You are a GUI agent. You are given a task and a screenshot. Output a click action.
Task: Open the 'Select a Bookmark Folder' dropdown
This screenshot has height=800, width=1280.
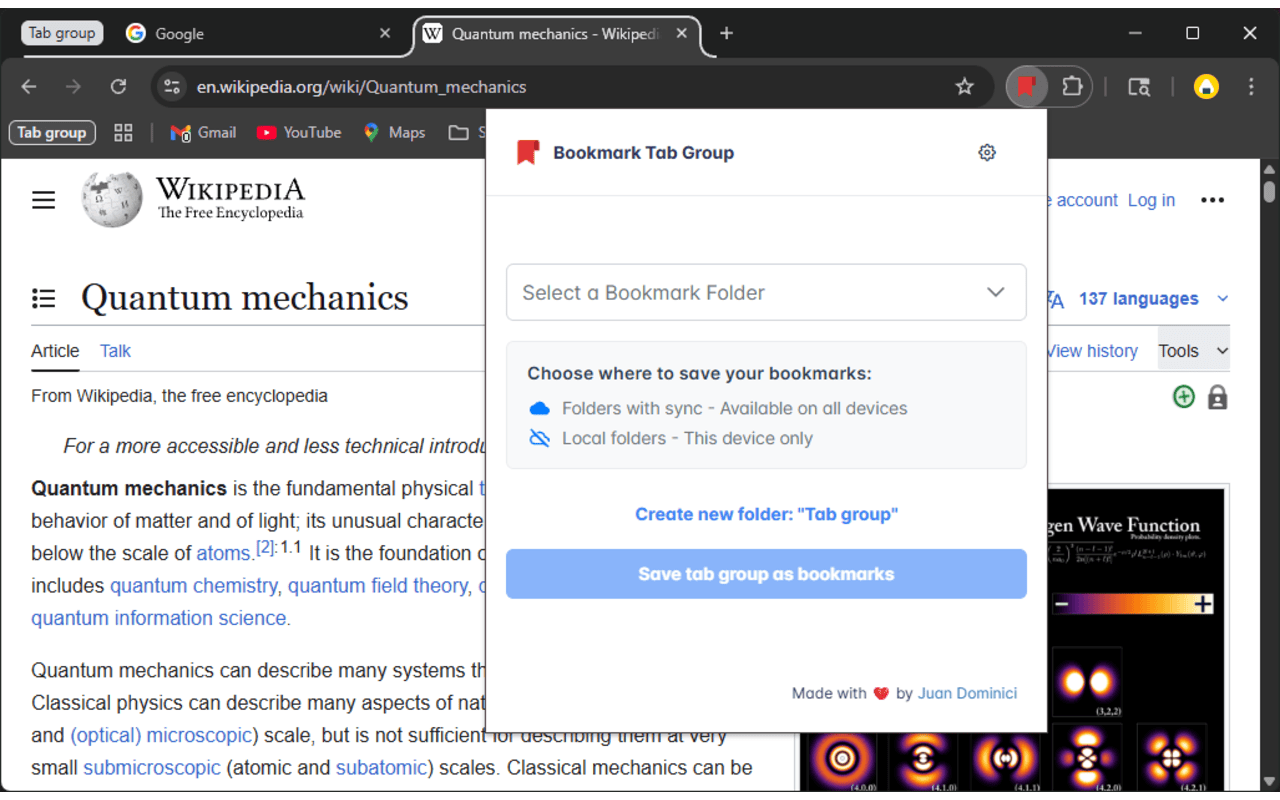pyautogui.click(x=766, y=292)
